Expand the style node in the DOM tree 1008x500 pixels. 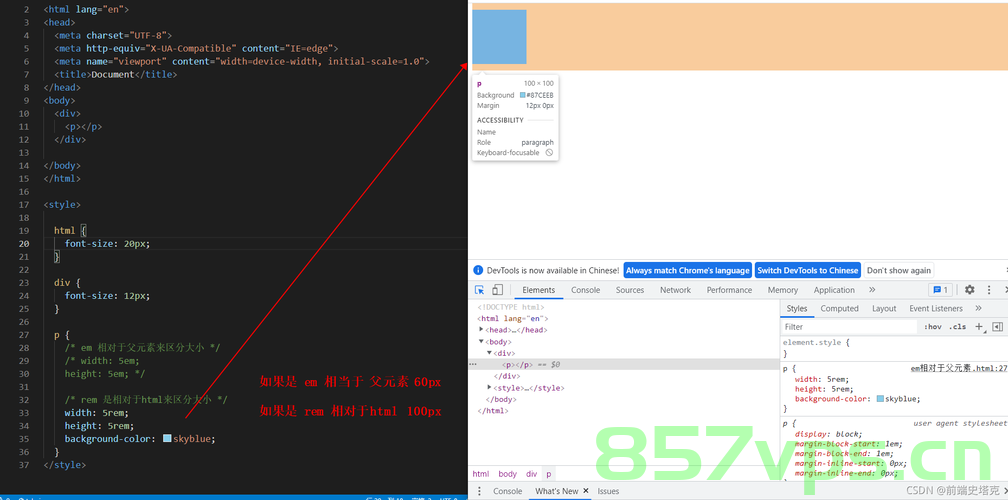489,388
